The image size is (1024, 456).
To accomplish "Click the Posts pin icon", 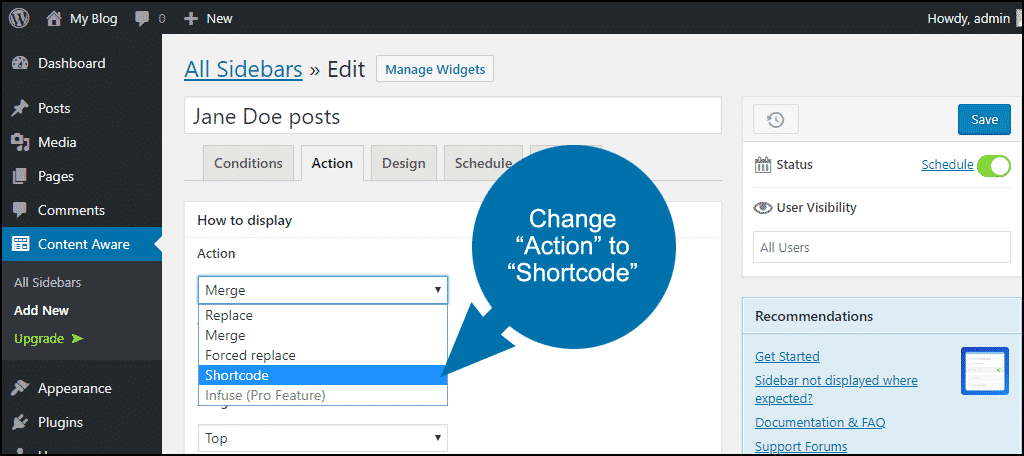I will pos(20,108).
